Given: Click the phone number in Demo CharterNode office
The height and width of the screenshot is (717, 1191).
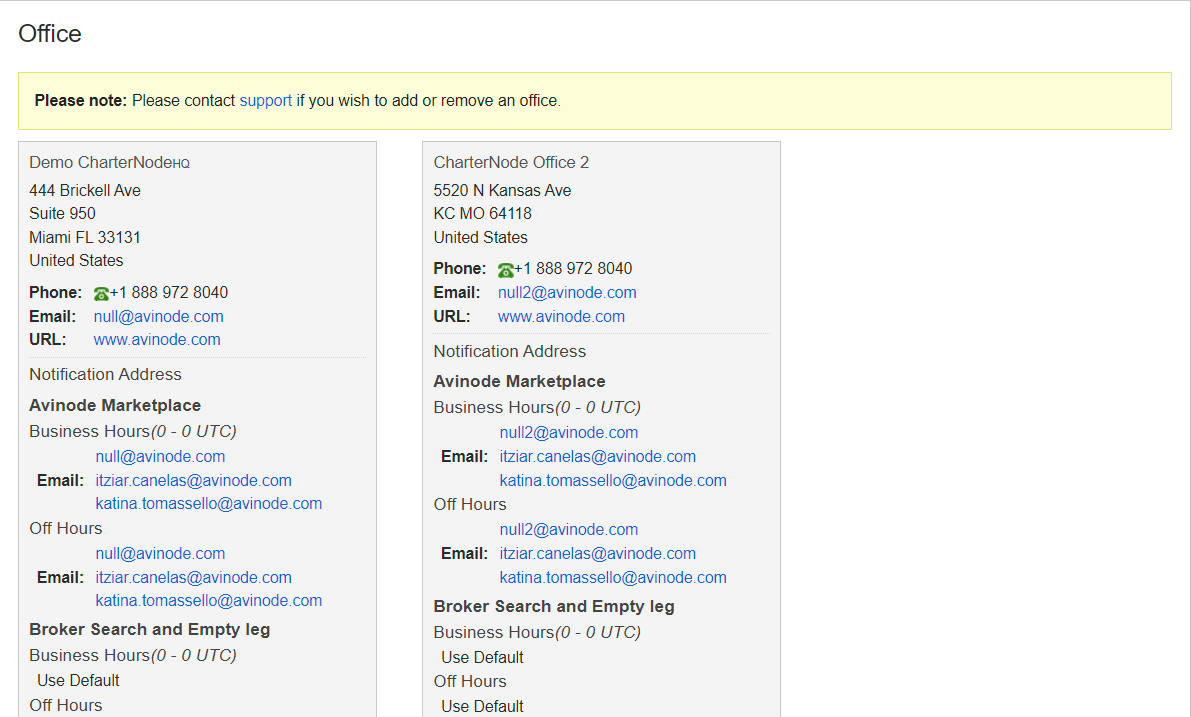Looking at the screenshot, I should point(169,292).
